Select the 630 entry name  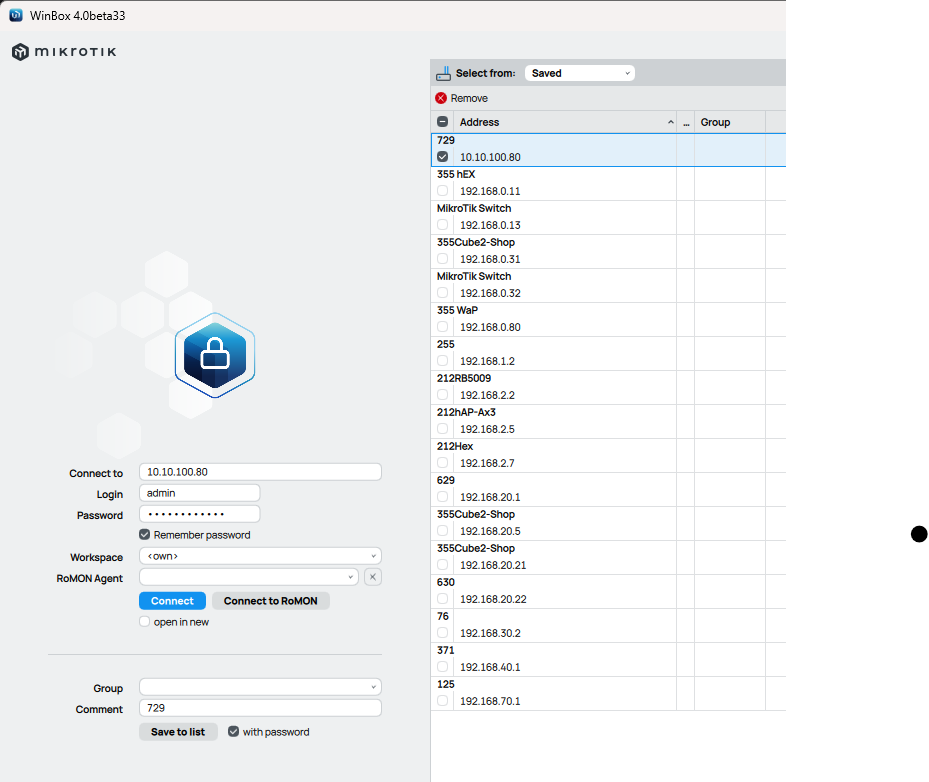pyautogui.click(x=446, y=582)
